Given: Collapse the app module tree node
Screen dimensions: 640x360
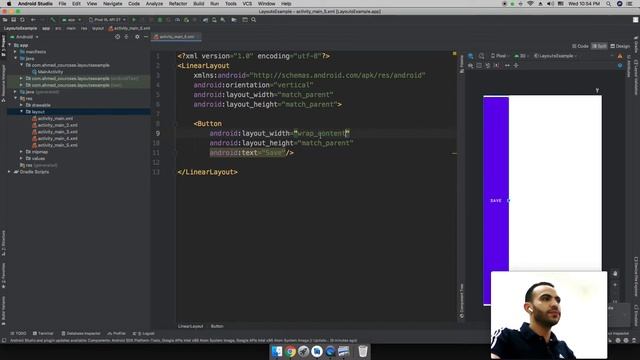Looking at the screenshot, I should [10, 45].
